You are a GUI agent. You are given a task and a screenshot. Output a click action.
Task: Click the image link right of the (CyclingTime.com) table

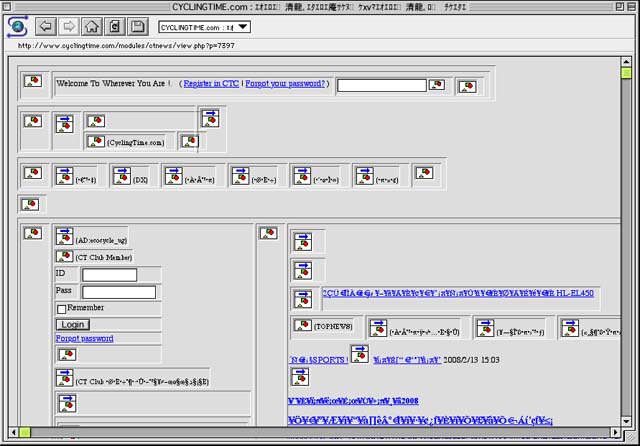coord(210,118)
